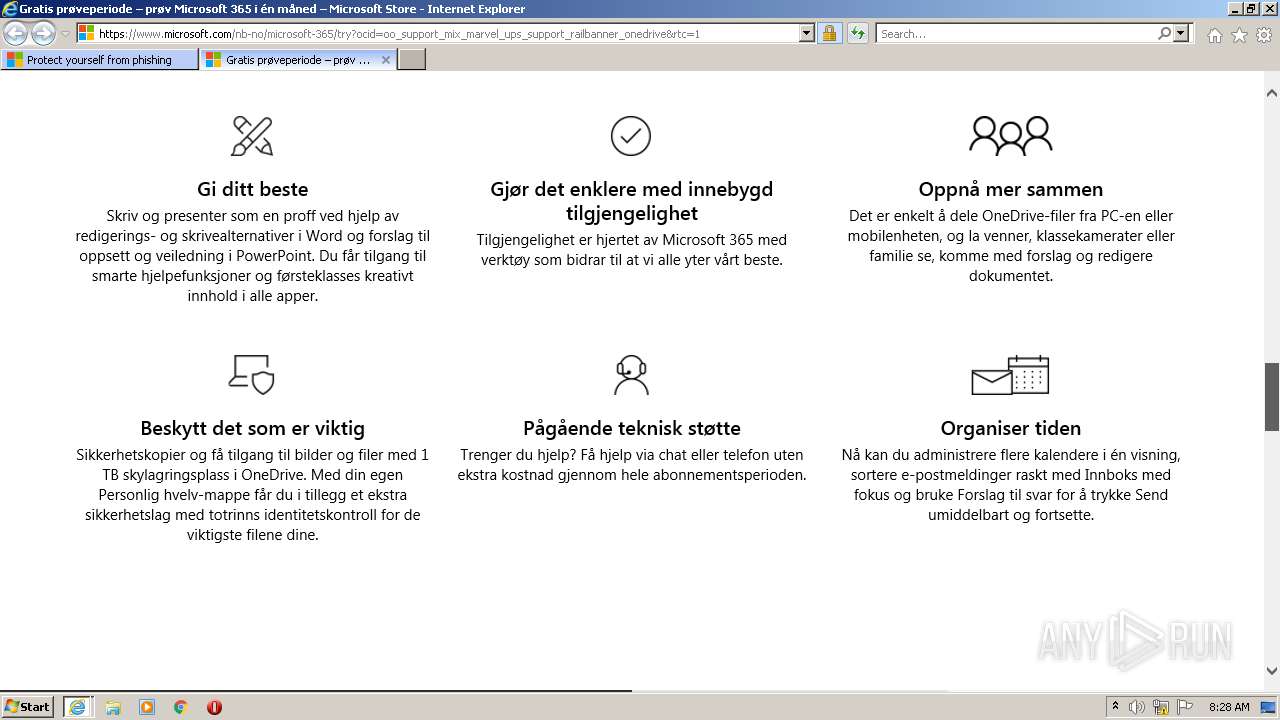
Task: Click the three people group icon
Action: pos(1011,135)
